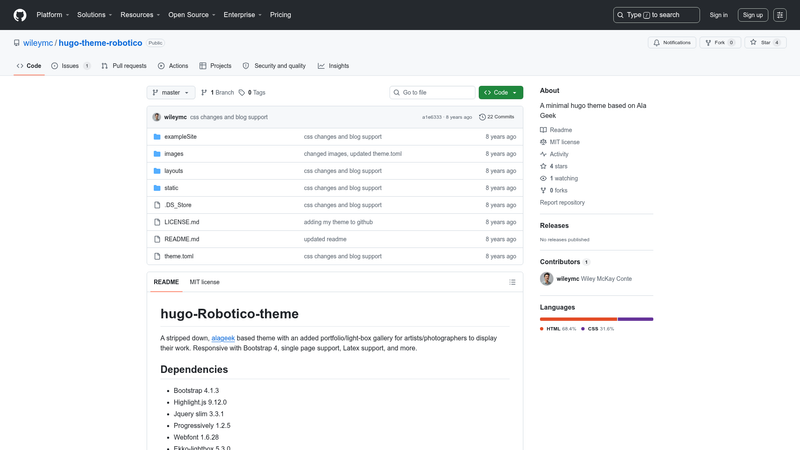
Task: Expand the Solutions menu
Action: [x=94, y=15]
